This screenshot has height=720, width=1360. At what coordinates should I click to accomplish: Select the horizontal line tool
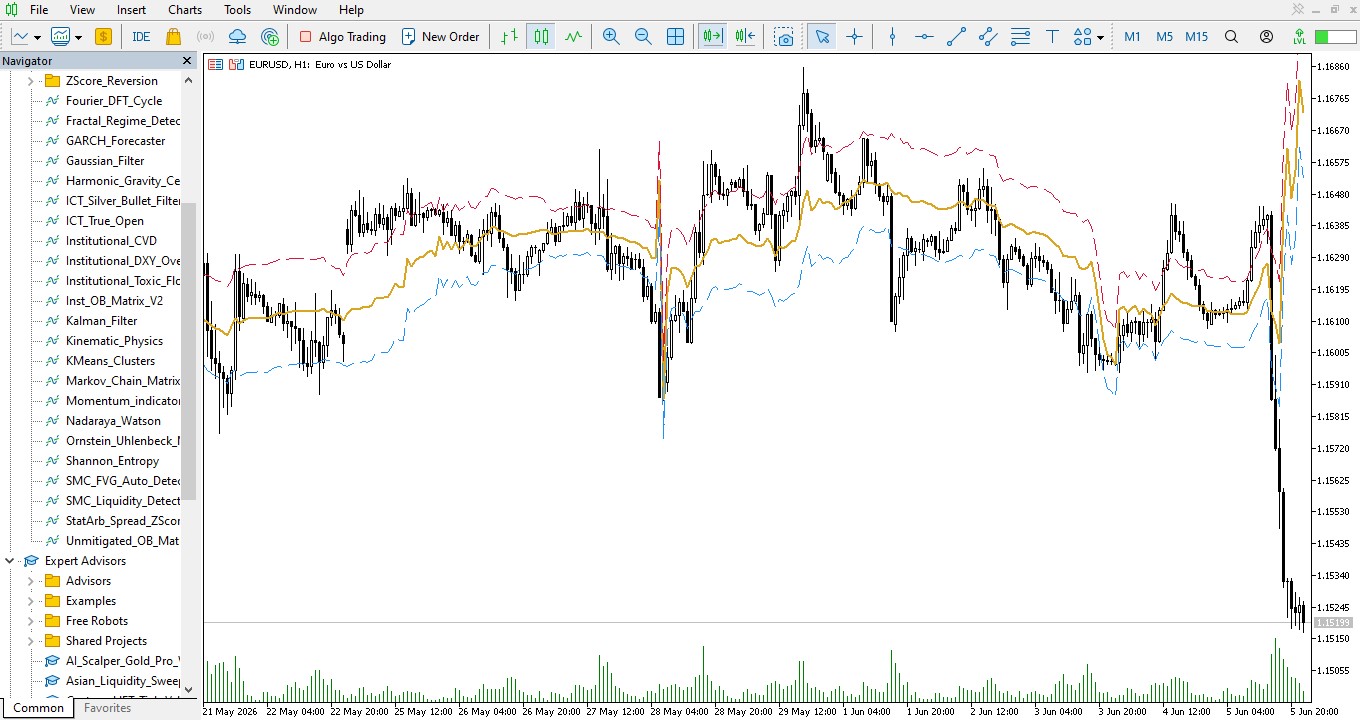point(924,37)
